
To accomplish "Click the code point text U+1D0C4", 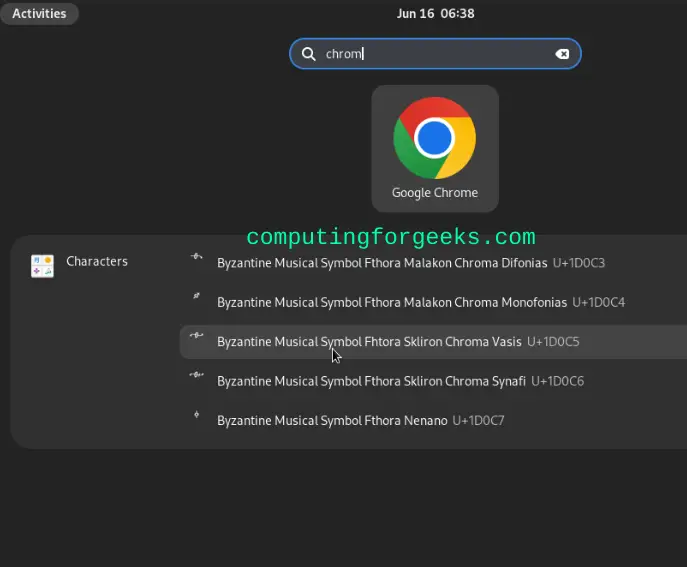I will click(598, 302).
